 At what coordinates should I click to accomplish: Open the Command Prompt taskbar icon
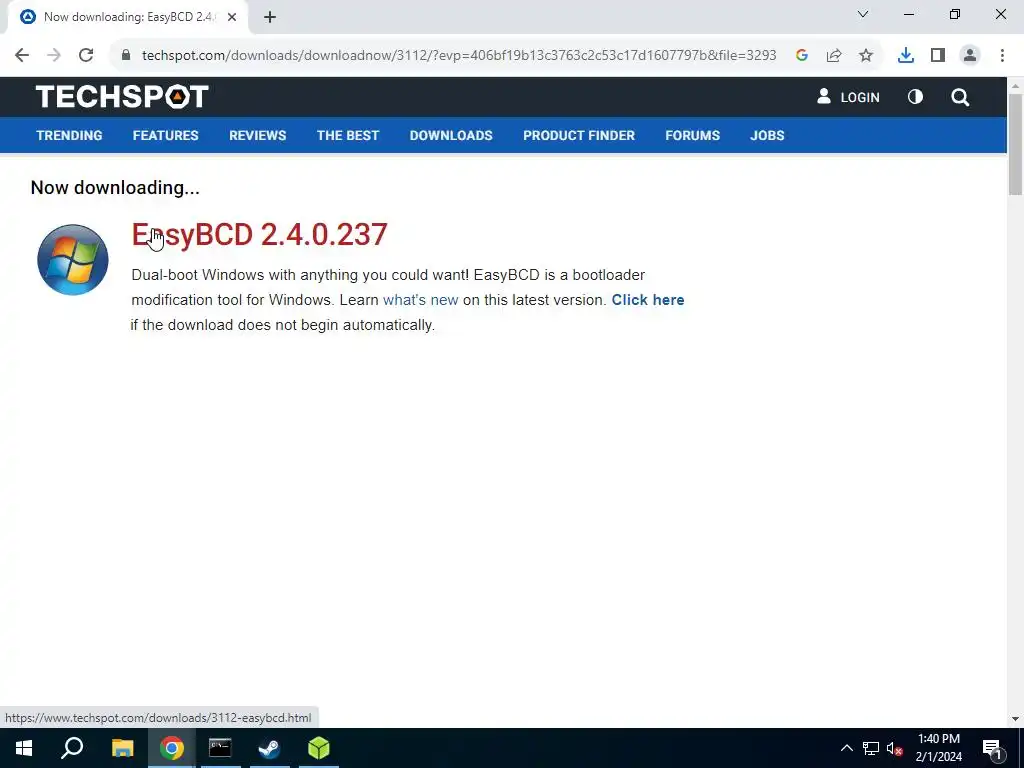pos(220,748)
